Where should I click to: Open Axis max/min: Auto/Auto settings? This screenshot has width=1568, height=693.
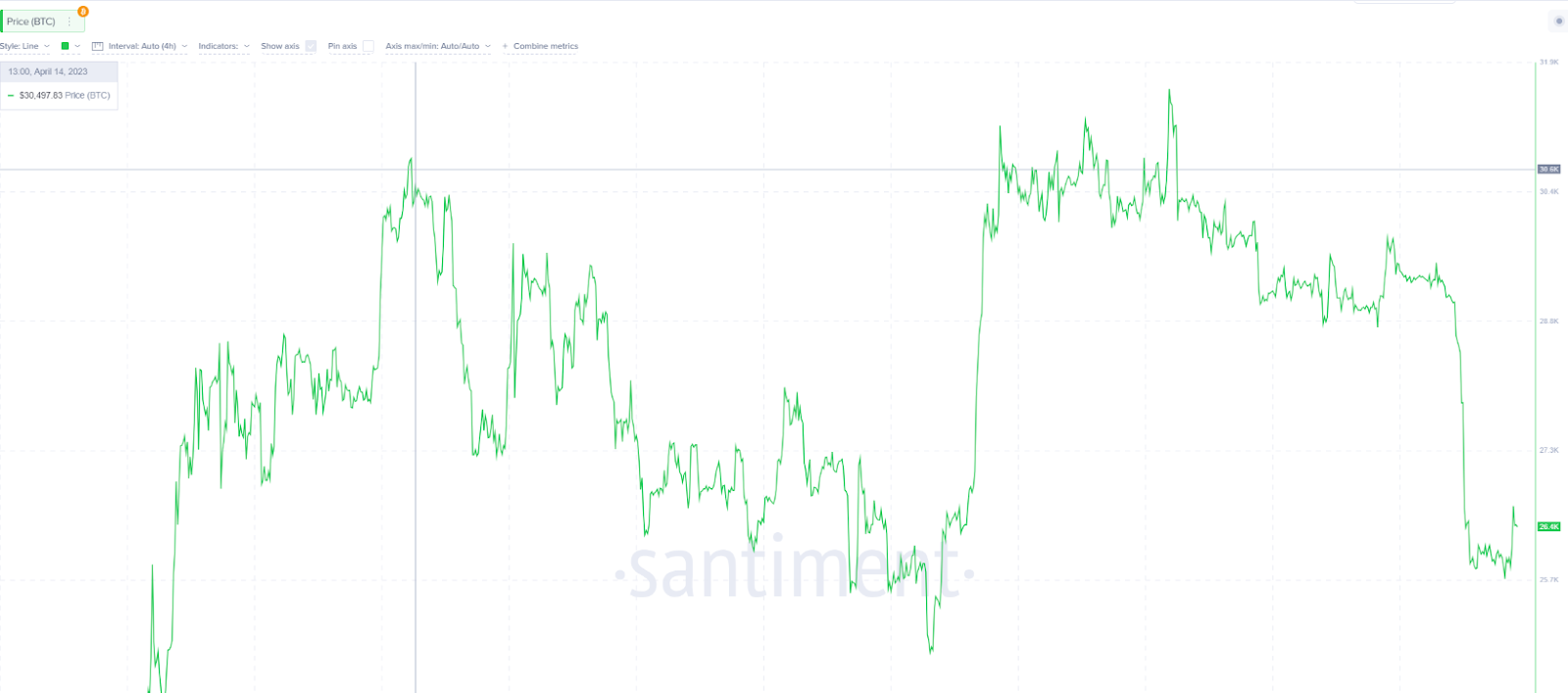pyautogui.click(x=438, y=46)
